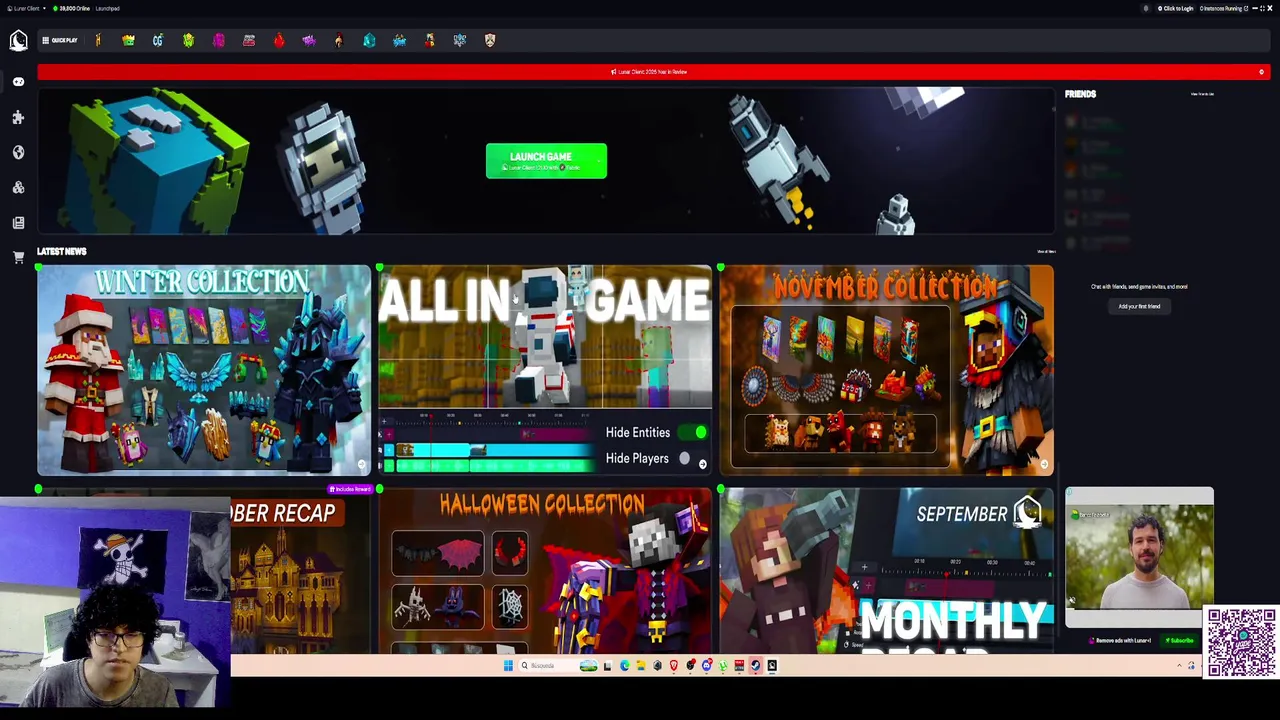The width and height of the screenshot is (1280, 720).
Task: Select the dark warrior figure server icon
Action: pyautogui.click(x=339, y=40)
